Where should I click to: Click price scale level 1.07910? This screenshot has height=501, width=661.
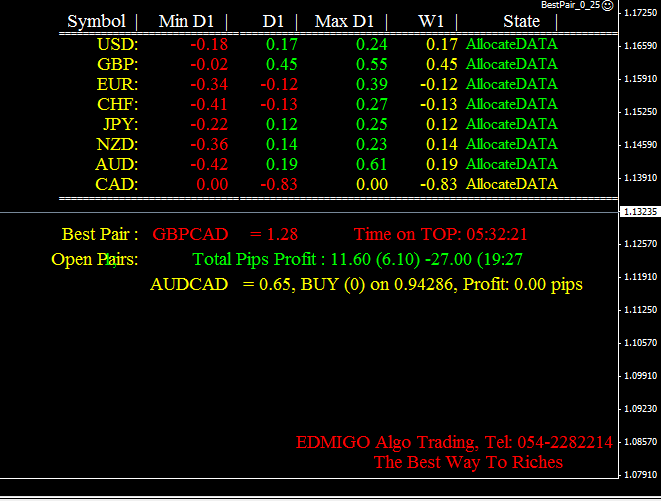pyautogui.click(x=640, y=475)
